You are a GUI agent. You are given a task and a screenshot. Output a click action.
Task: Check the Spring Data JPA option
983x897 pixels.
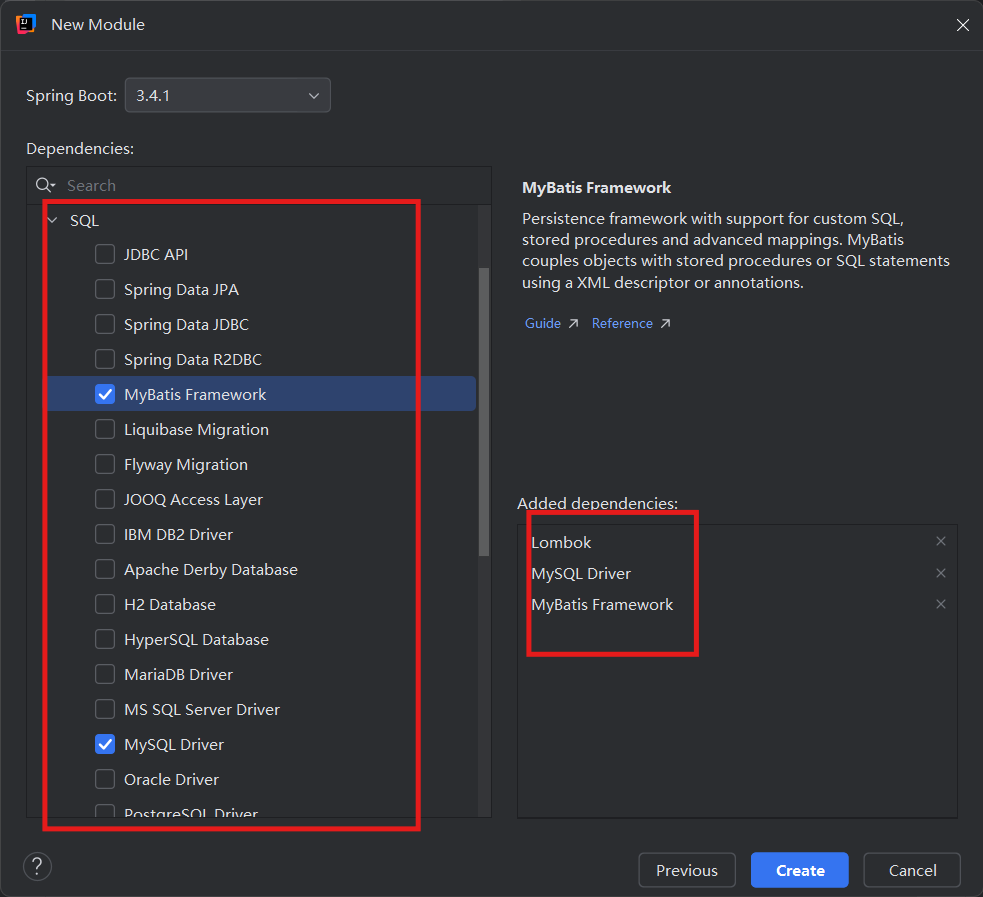pos(105,290)
